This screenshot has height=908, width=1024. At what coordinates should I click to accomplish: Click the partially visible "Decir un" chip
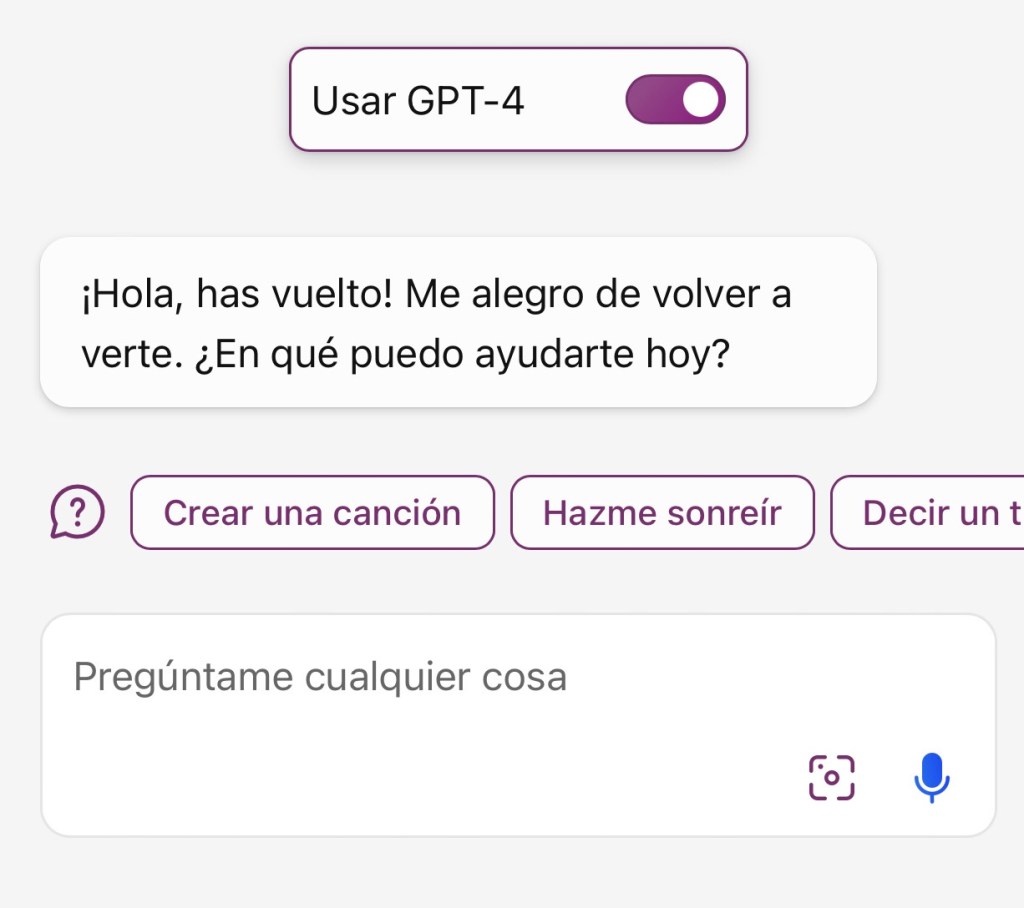tap(928, 513)
